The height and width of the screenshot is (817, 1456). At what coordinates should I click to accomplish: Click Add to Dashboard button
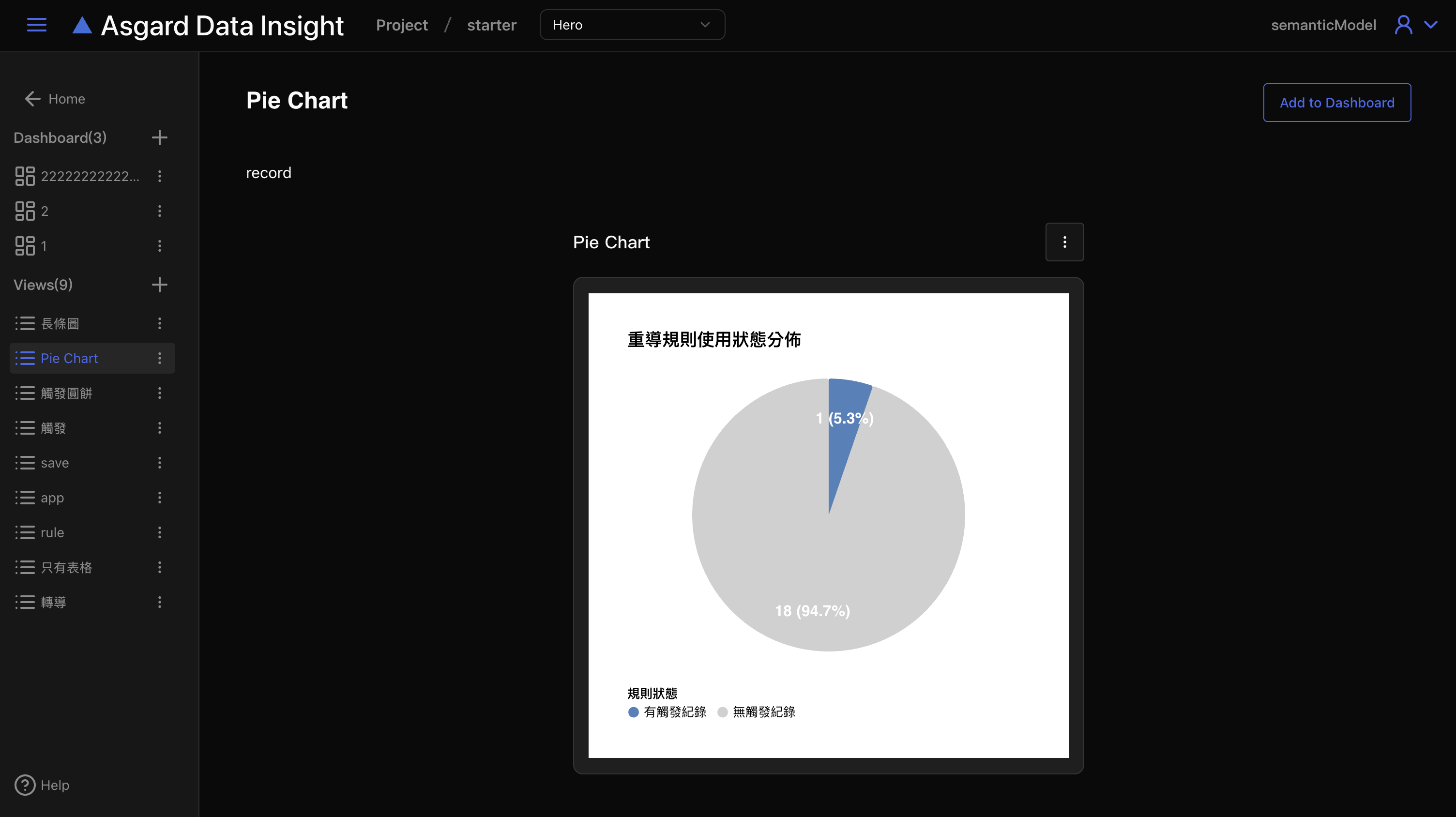(1337, 102)
